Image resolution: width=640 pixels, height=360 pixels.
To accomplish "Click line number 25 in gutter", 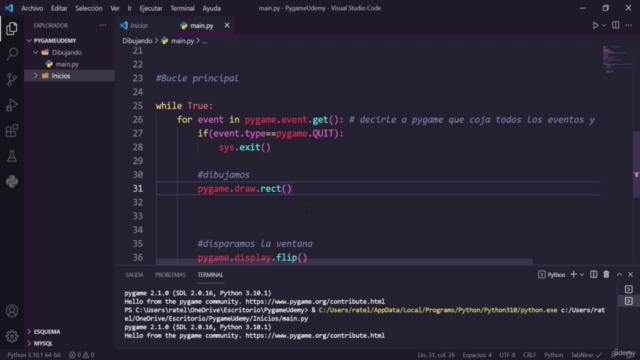I will pos(138,106).
